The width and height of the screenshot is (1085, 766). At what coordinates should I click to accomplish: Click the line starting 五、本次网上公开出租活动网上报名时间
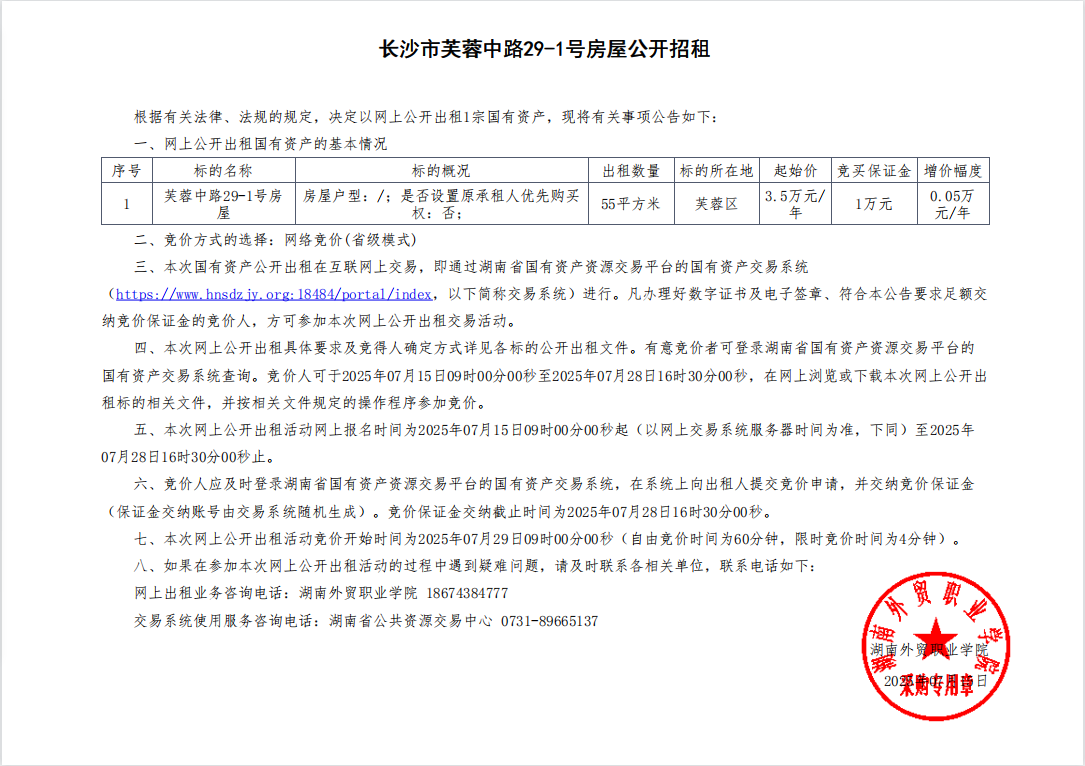point(554,430)
